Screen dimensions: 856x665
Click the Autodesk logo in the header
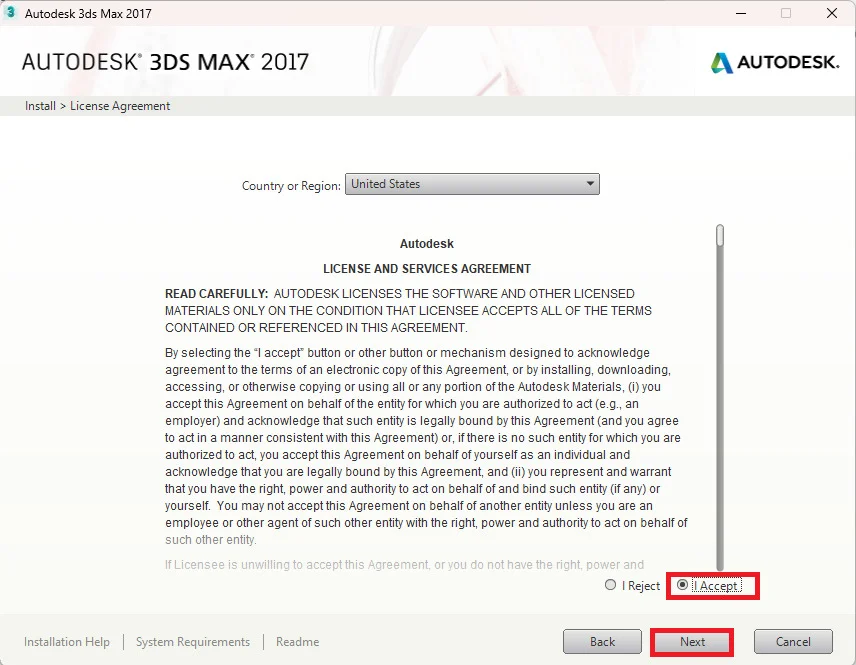(775, 62)
